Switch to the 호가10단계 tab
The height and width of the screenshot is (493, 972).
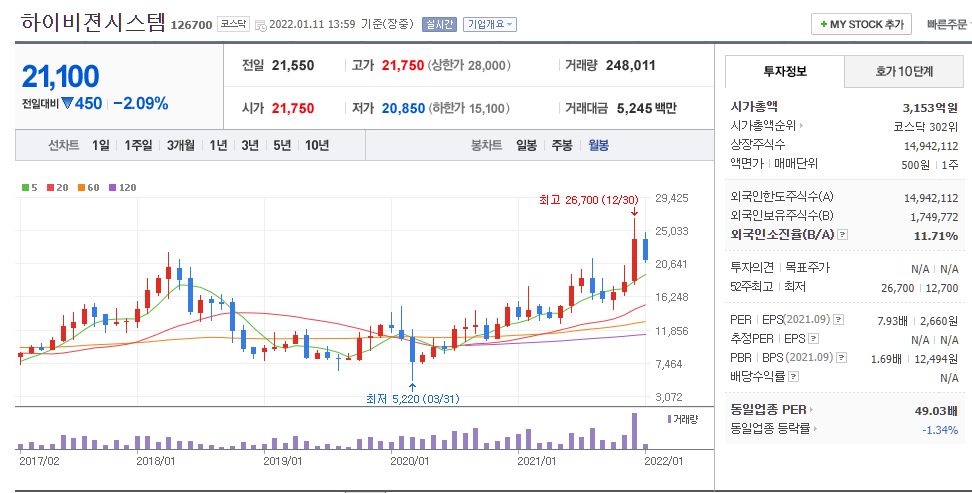904,71
